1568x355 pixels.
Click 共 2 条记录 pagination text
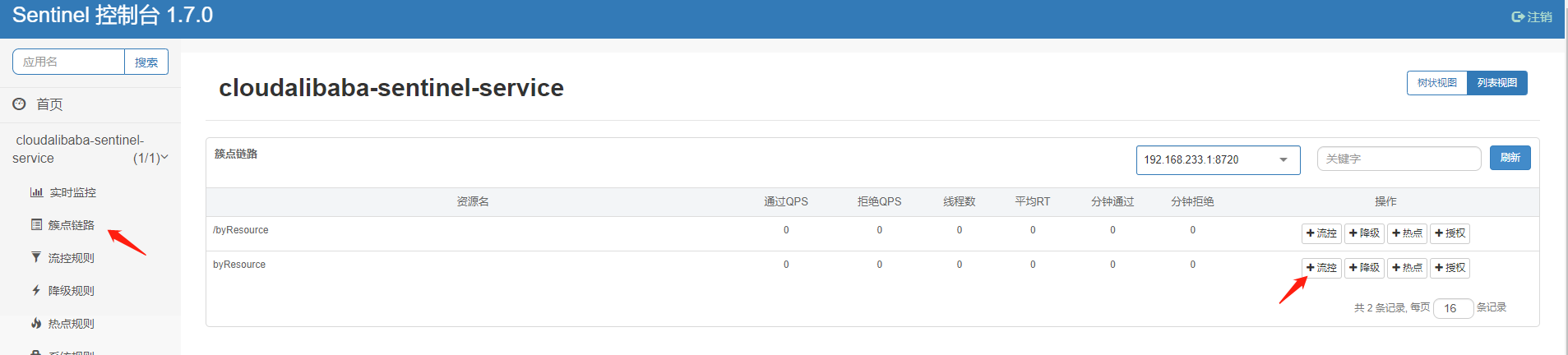1379,308
